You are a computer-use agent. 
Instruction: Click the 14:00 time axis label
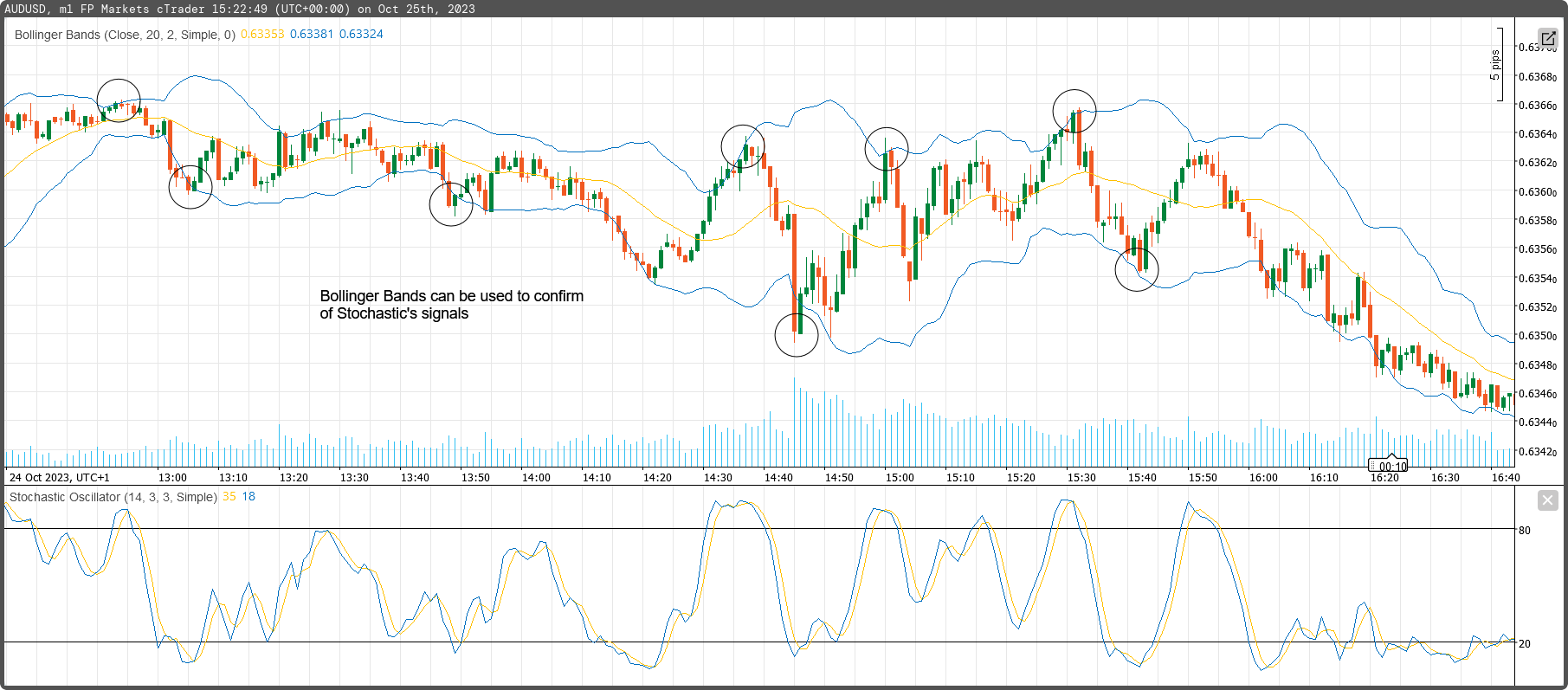536,478
